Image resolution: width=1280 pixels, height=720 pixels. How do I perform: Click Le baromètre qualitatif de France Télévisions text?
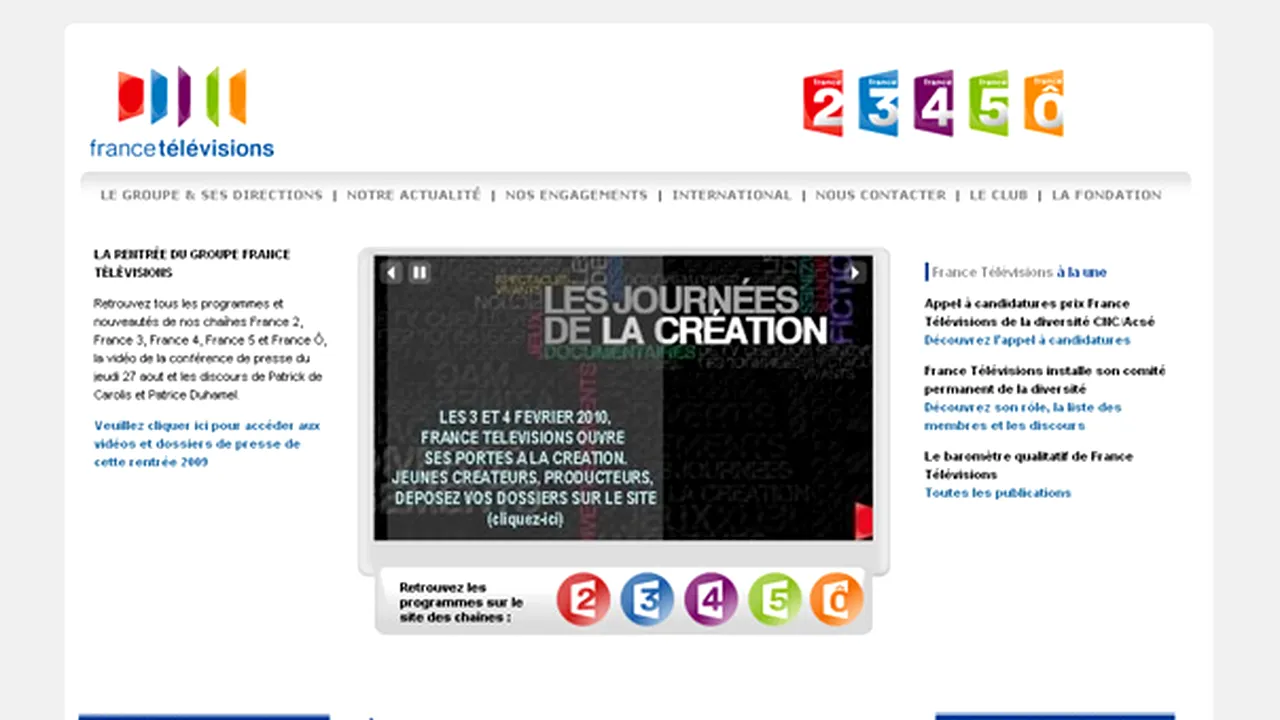coord(1028,465)
